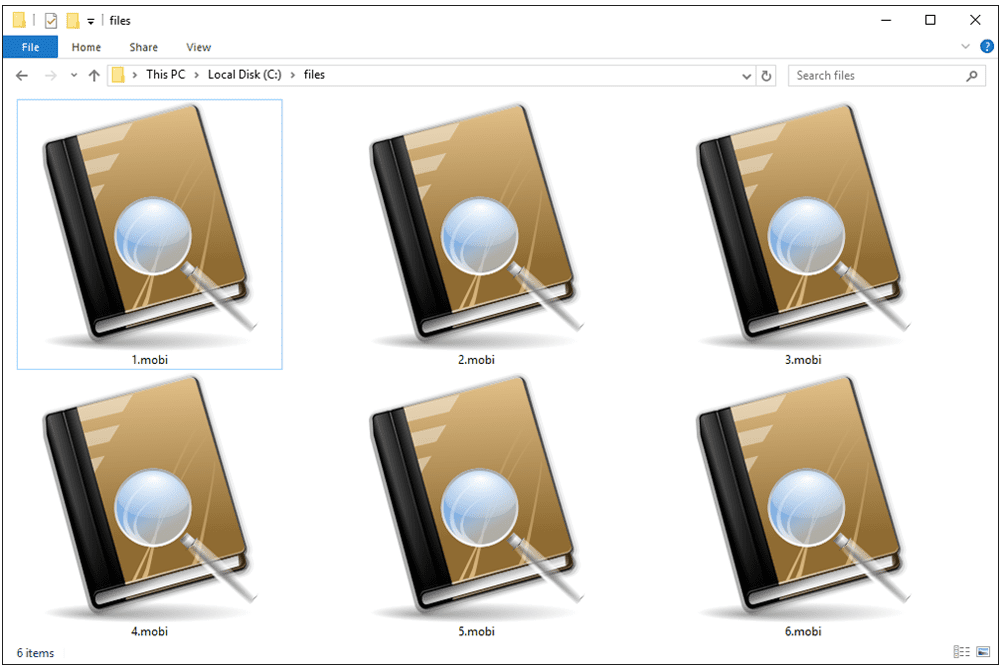
Task: Open Help via the question mark icon
Action: 986,46
